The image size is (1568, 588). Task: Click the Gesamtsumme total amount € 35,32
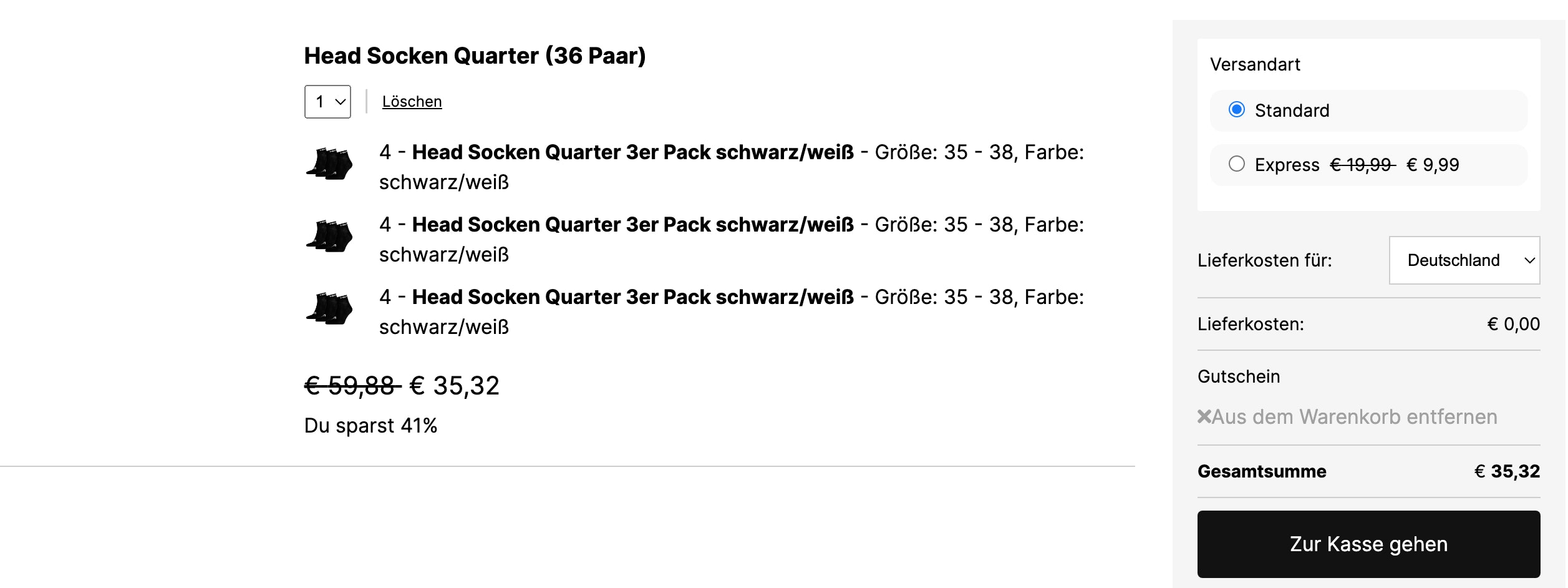(1507, 471)
